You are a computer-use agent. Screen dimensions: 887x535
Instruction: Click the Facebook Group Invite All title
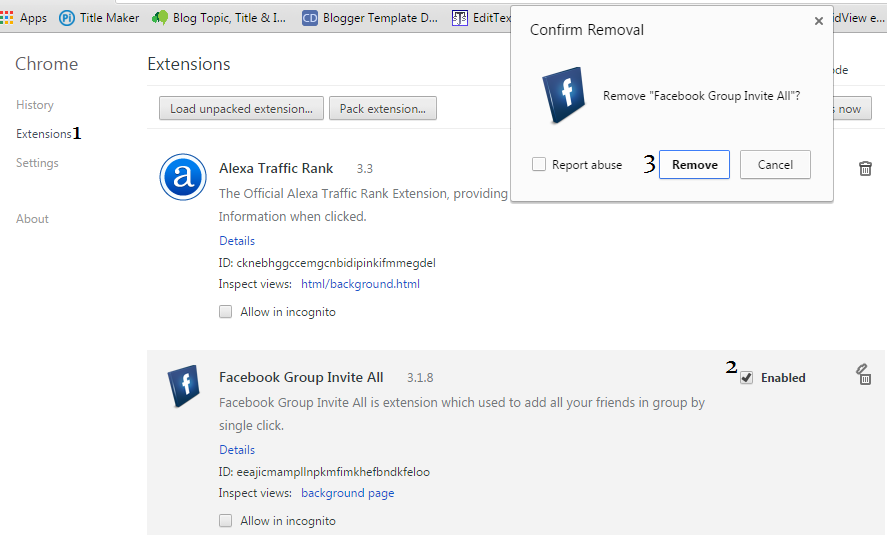pos(301,378)
